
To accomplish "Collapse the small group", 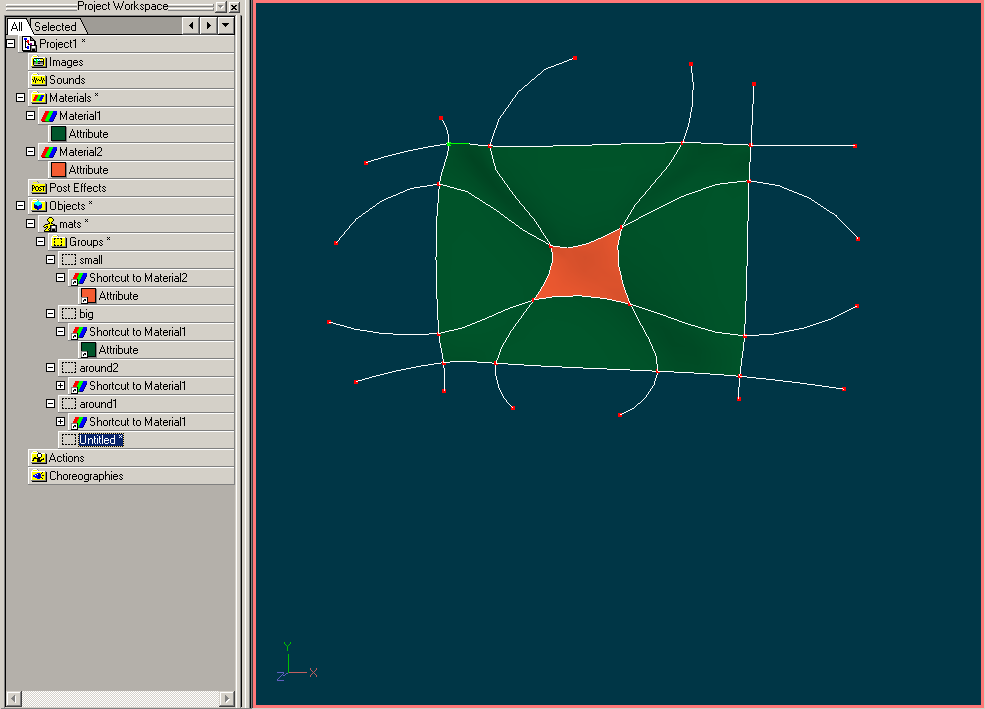I will coord(51,260).
